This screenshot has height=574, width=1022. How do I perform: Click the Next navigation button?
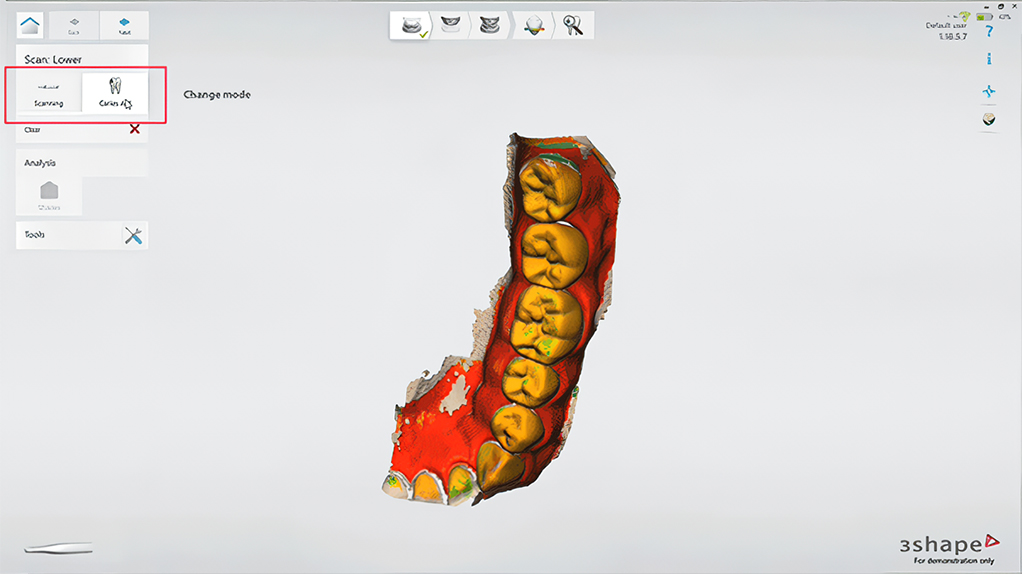[124, 25]
